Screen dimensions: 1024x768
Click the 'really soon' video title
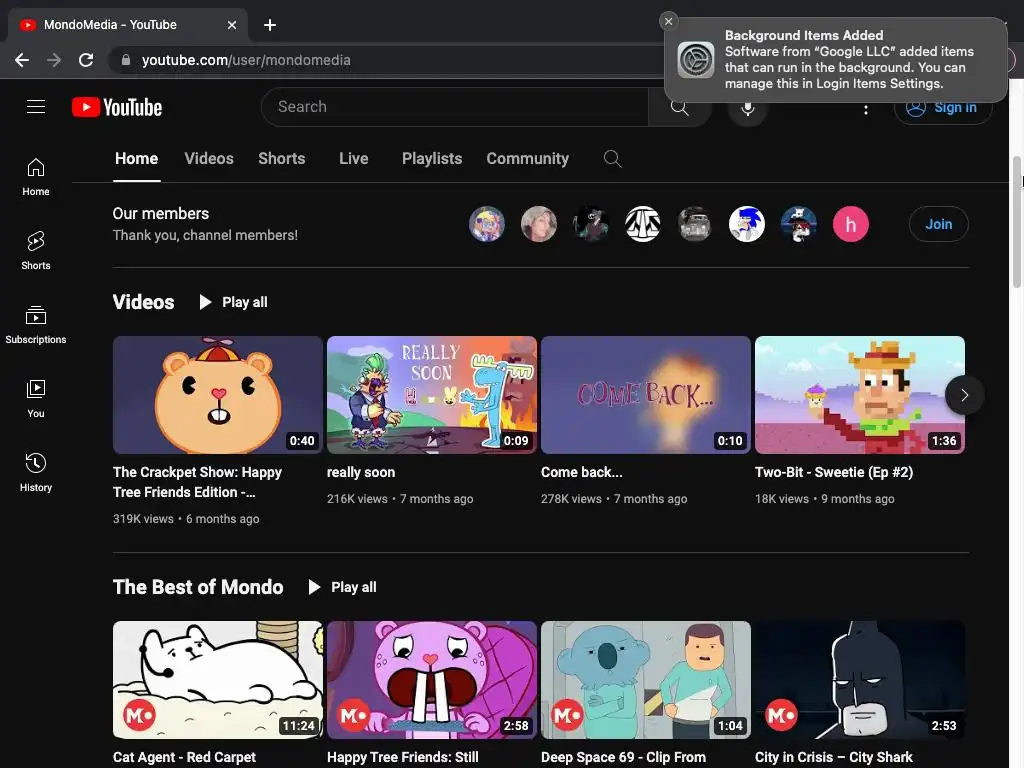[x=361, y=472]
